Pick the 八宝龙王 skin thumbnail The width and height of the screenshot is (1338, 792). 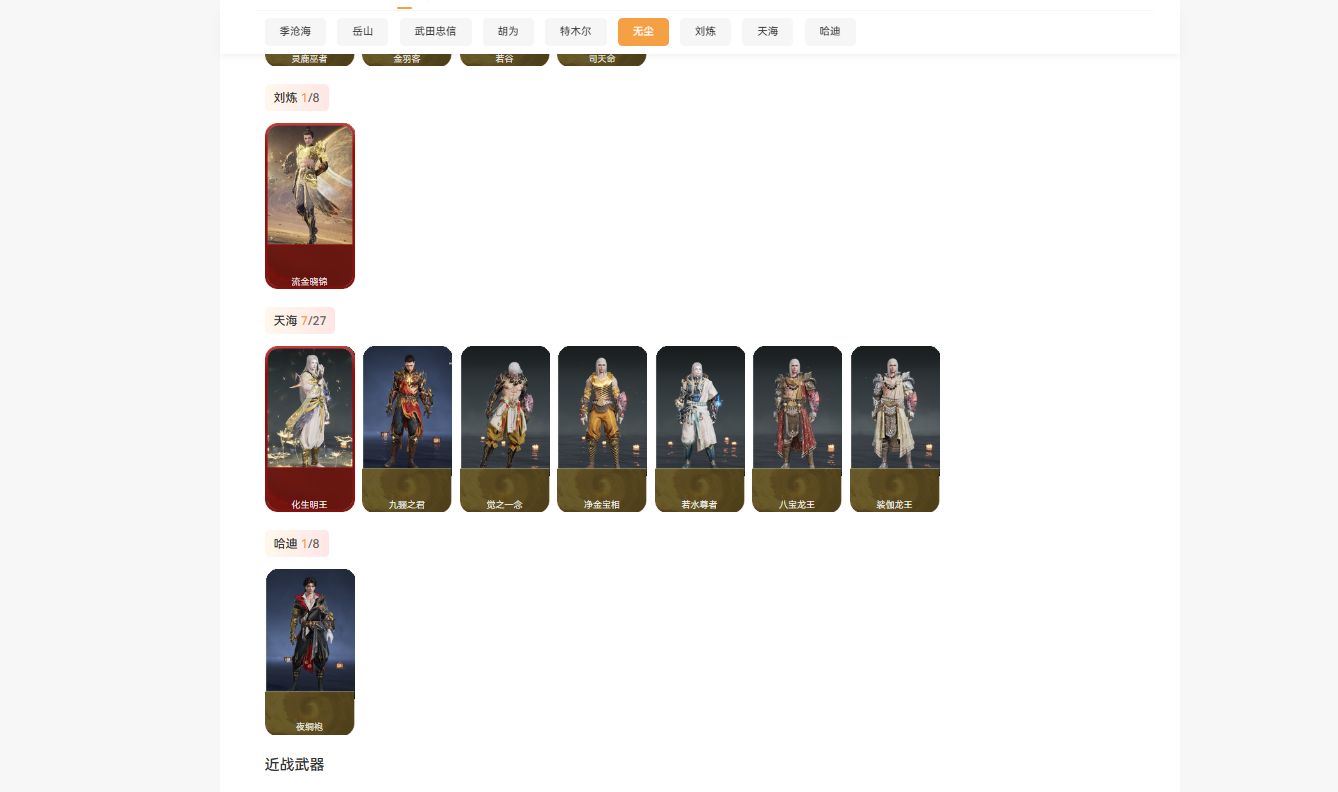click(797, 429)
